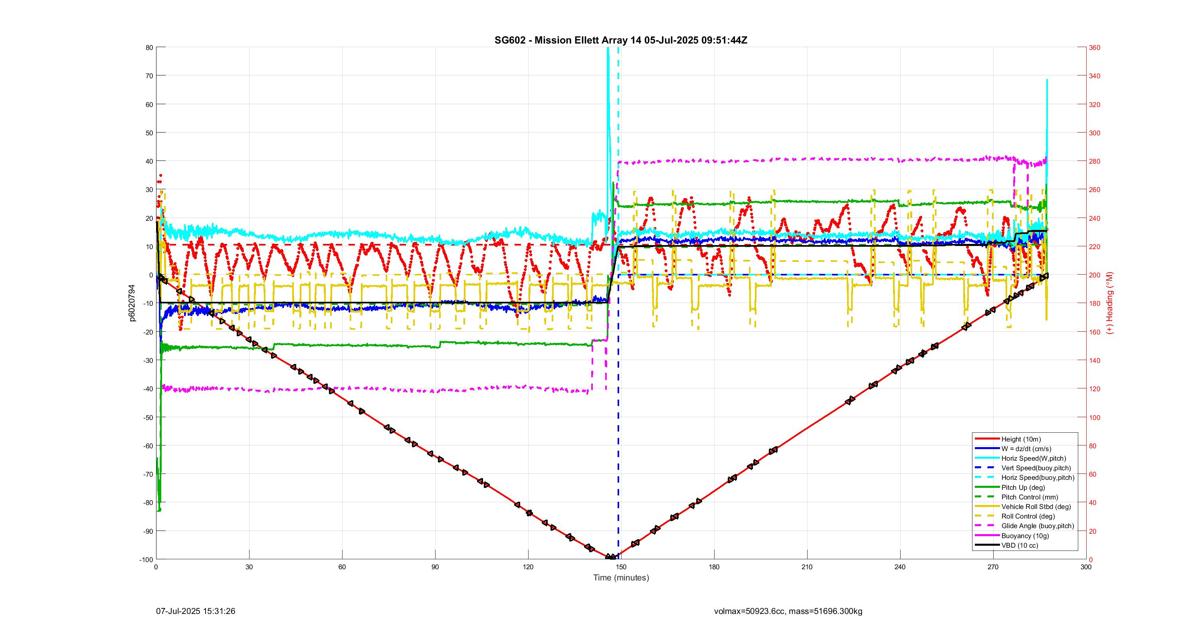Click x-axis tick label '150'
Screen dimensions: 1200x628
tap(621, 567)
